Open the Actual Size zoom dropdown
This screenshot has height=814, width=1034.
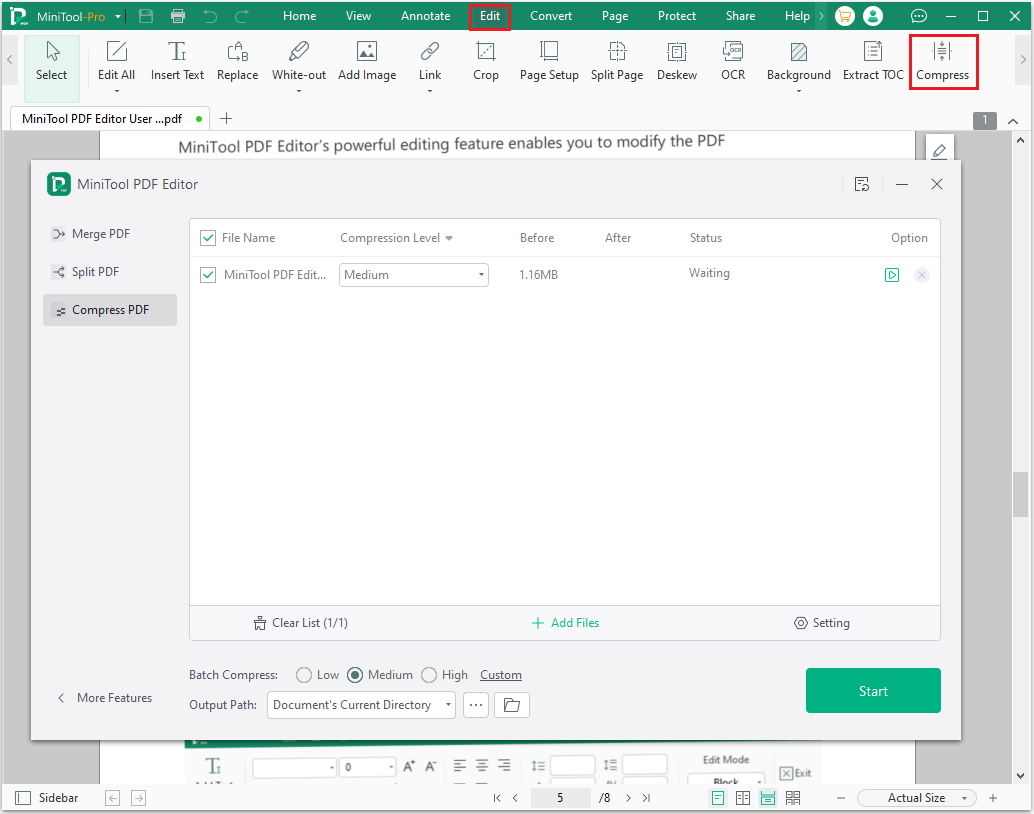click(917, 798)
